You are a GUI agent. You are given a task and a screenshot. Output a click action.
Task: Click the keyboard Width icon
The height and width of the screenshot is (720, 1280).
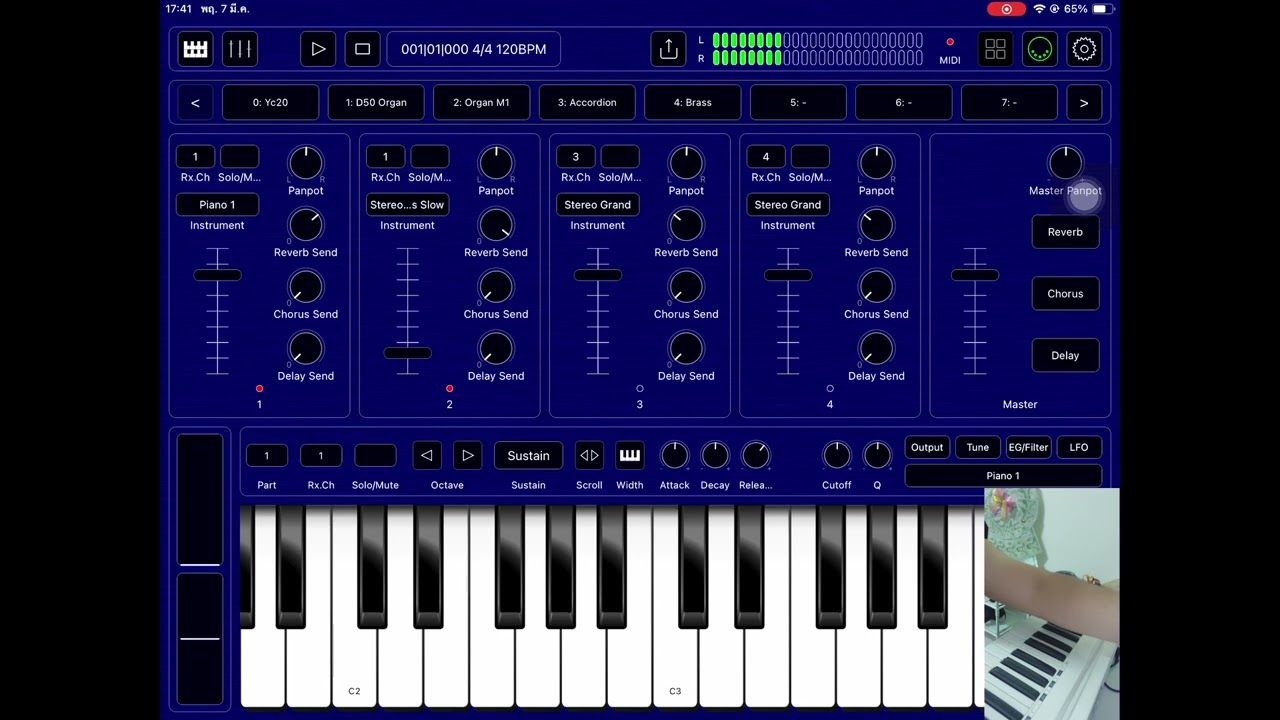pos(629,456)
